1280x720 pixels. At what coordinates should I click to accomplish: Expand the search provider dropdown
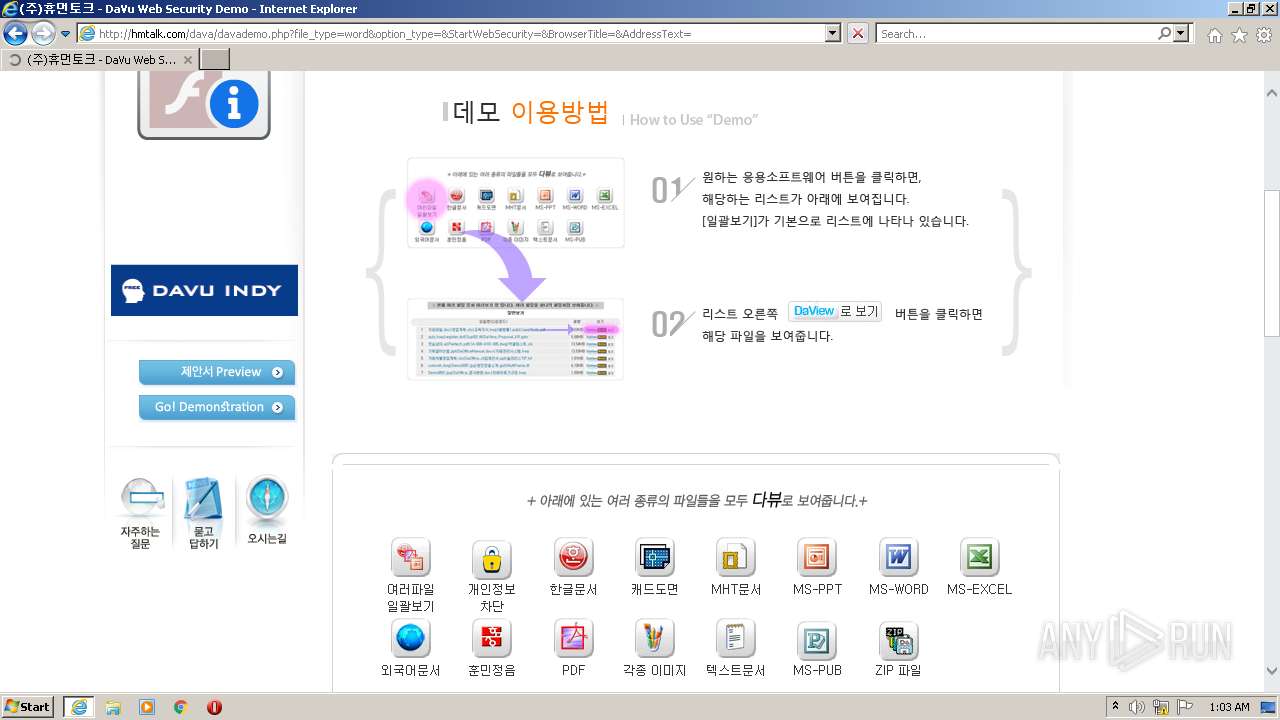tap(1182, 33)
